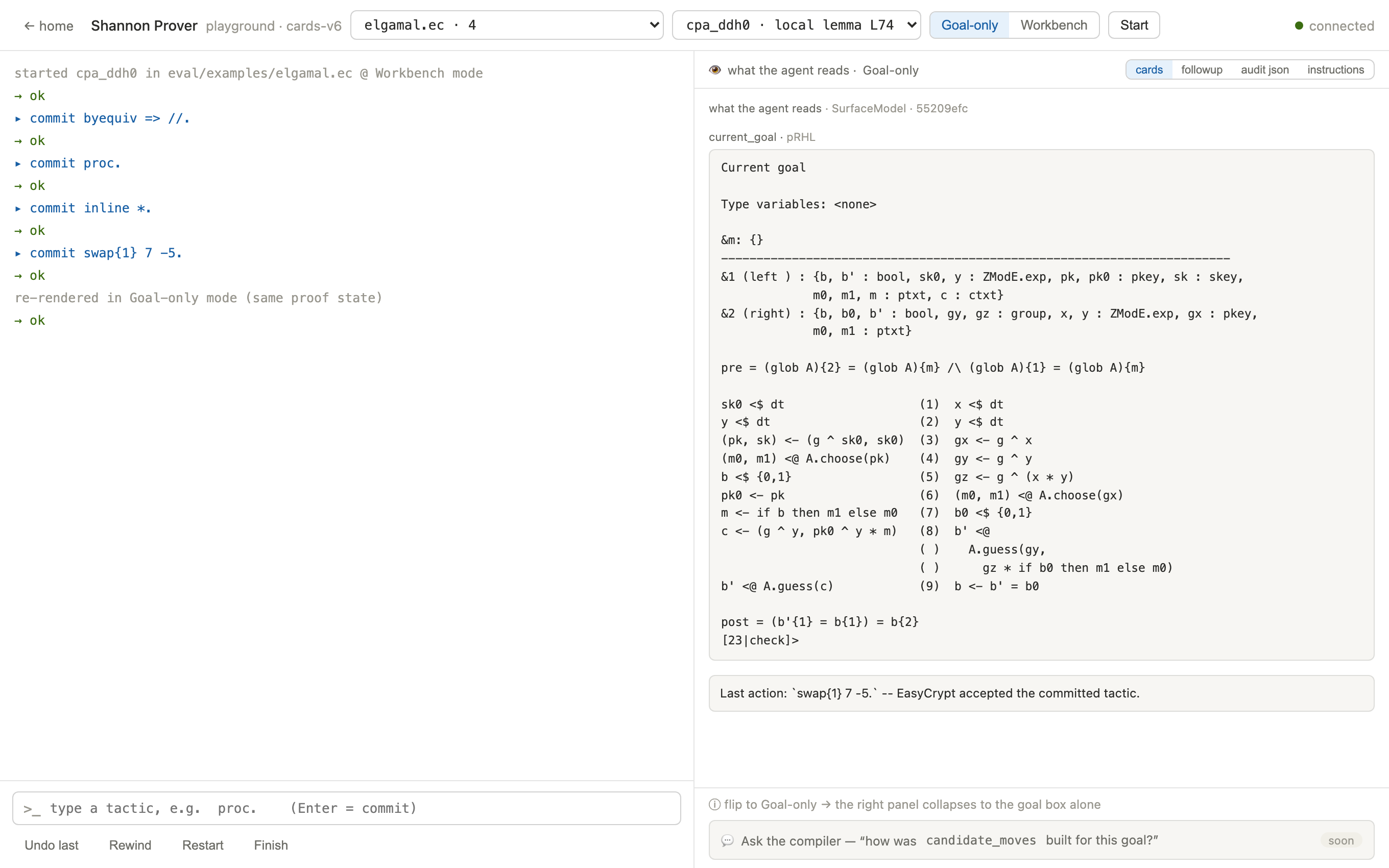Click the 'Last action' status card
1389x868 pixels.
(1041, 693)
